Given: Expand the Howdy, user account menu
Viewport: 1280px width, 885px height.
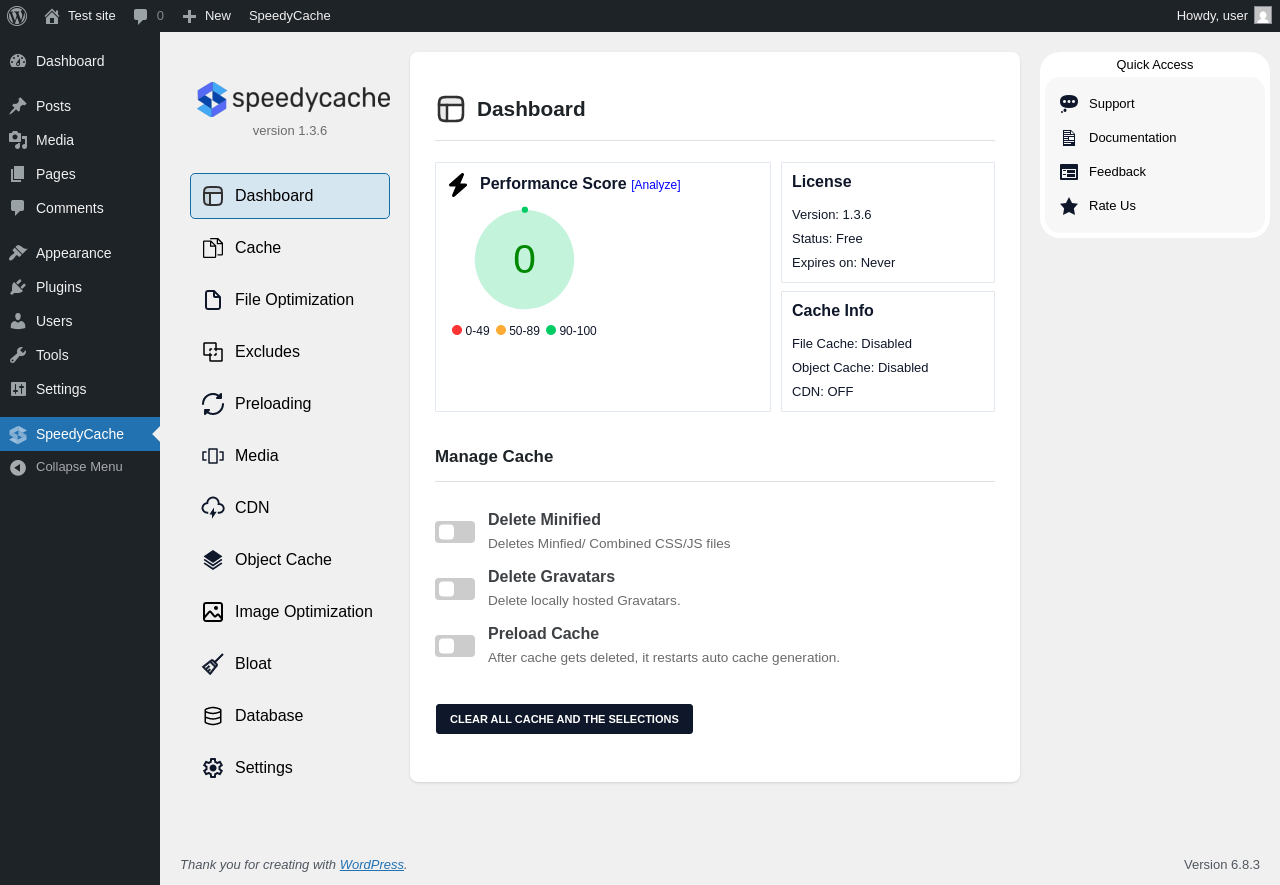Looking at the screenshot, I should (1222, 16).
